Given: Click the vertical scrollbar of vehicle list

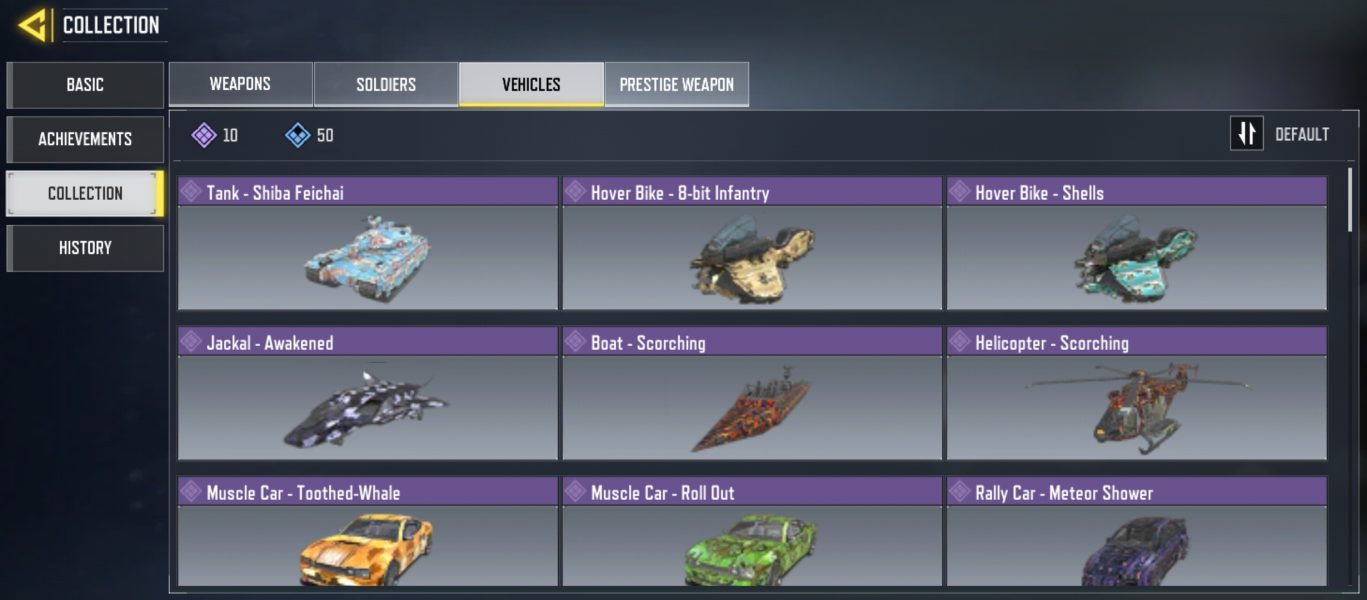Looking at the screenshot, I should [1350, 200].
